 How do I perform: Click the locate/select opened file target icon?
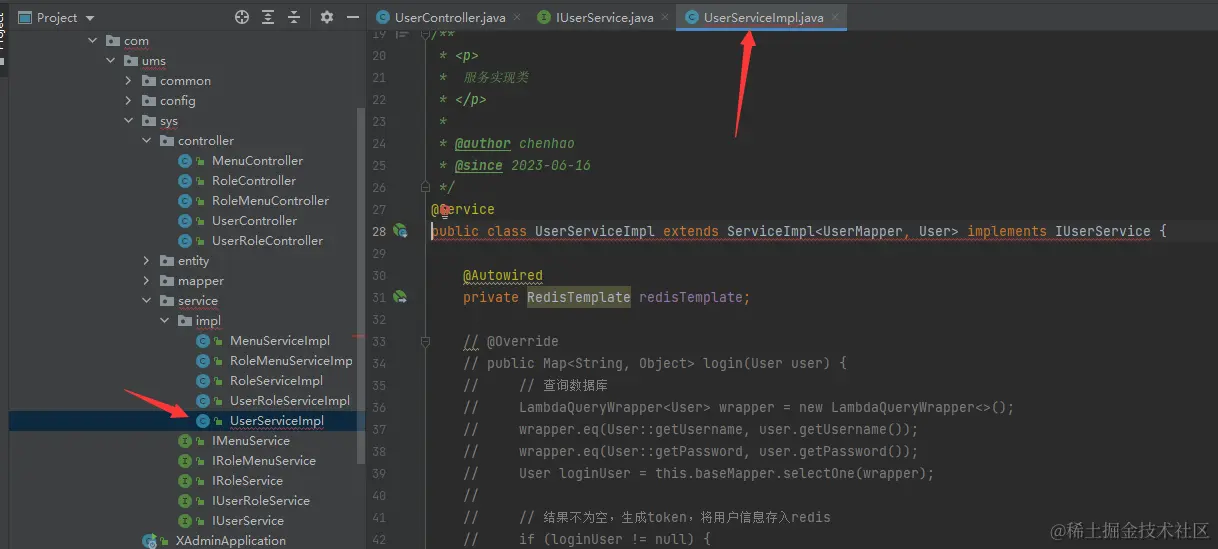point(241,17)
